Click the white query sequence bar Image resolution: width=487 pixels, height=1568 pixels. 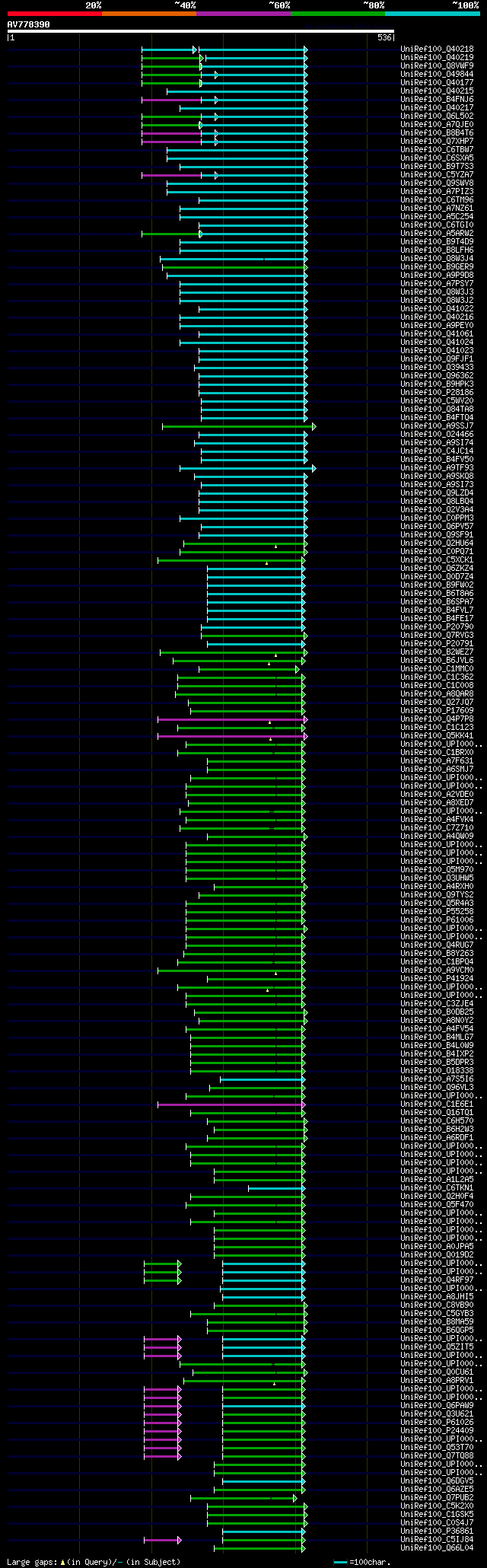(x=201, y=31)
